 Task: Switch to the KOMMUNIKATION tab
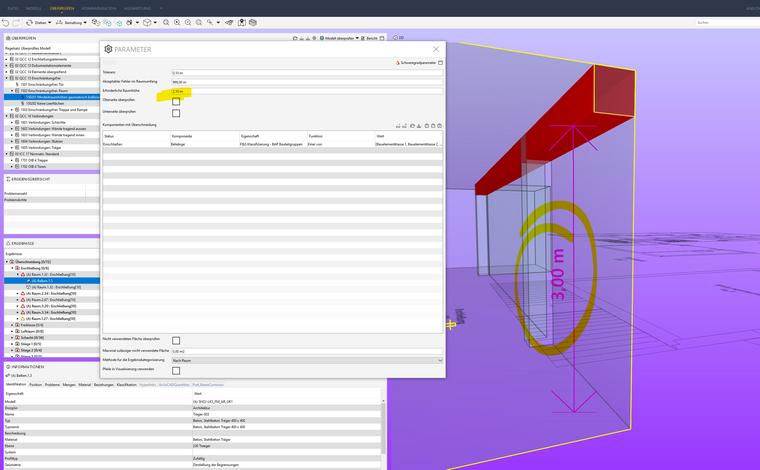click(x=99, y=8)
